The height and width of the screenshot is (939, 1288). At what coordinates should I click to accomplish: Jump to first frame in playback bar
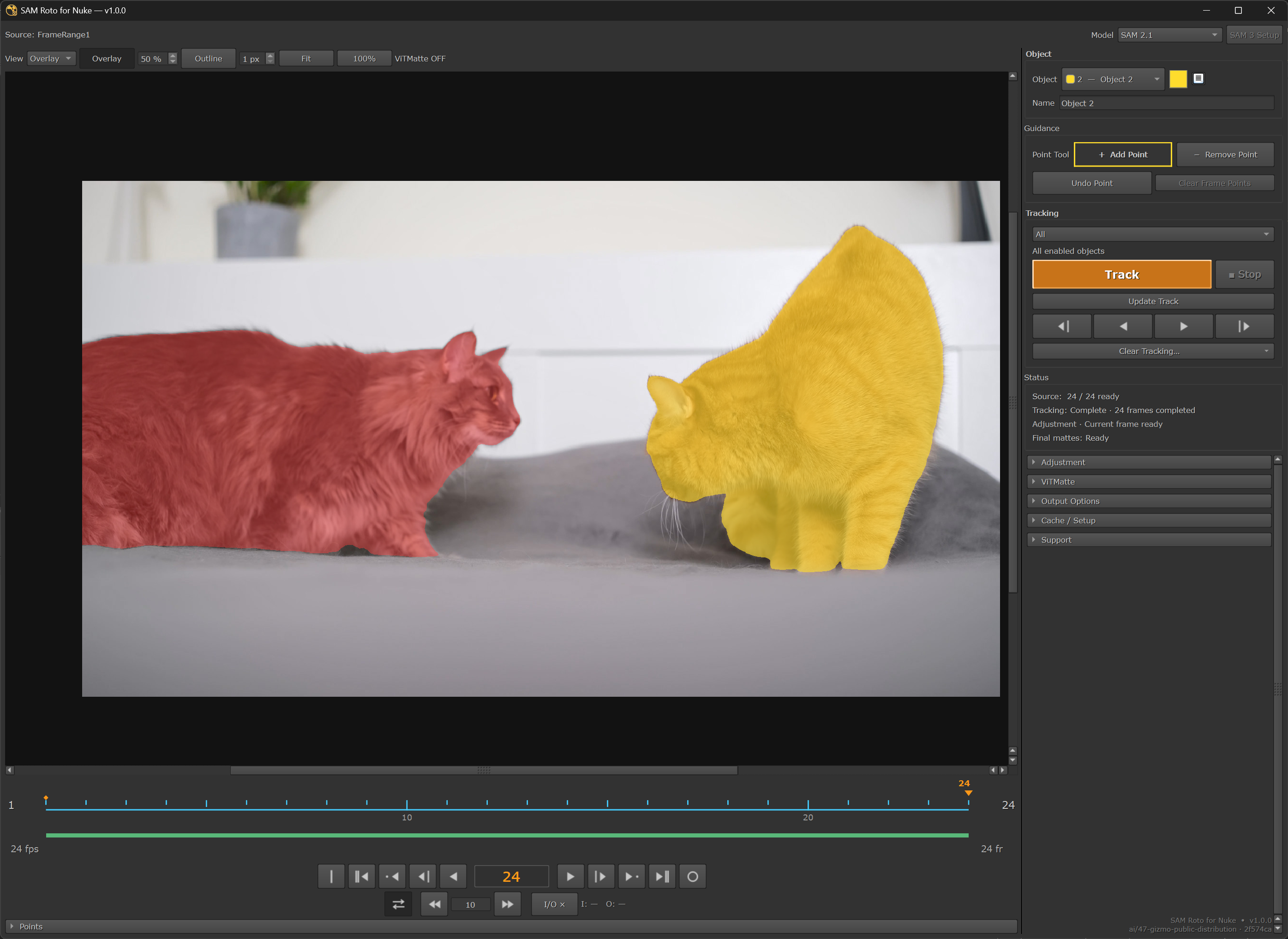(361, 876)
